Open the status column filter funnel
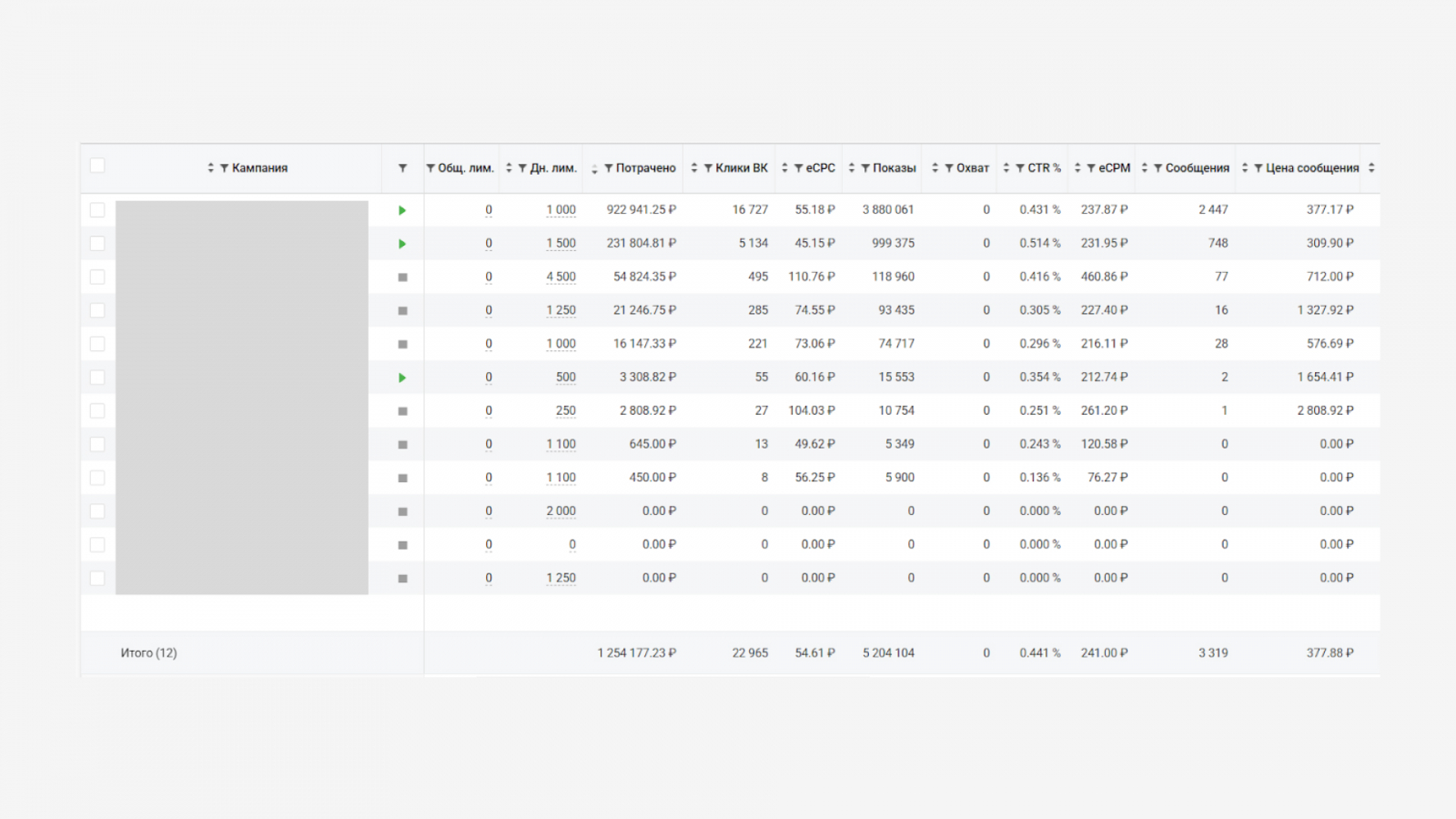This screenshot has height=819, width=1456. click(x=402, y=168)
